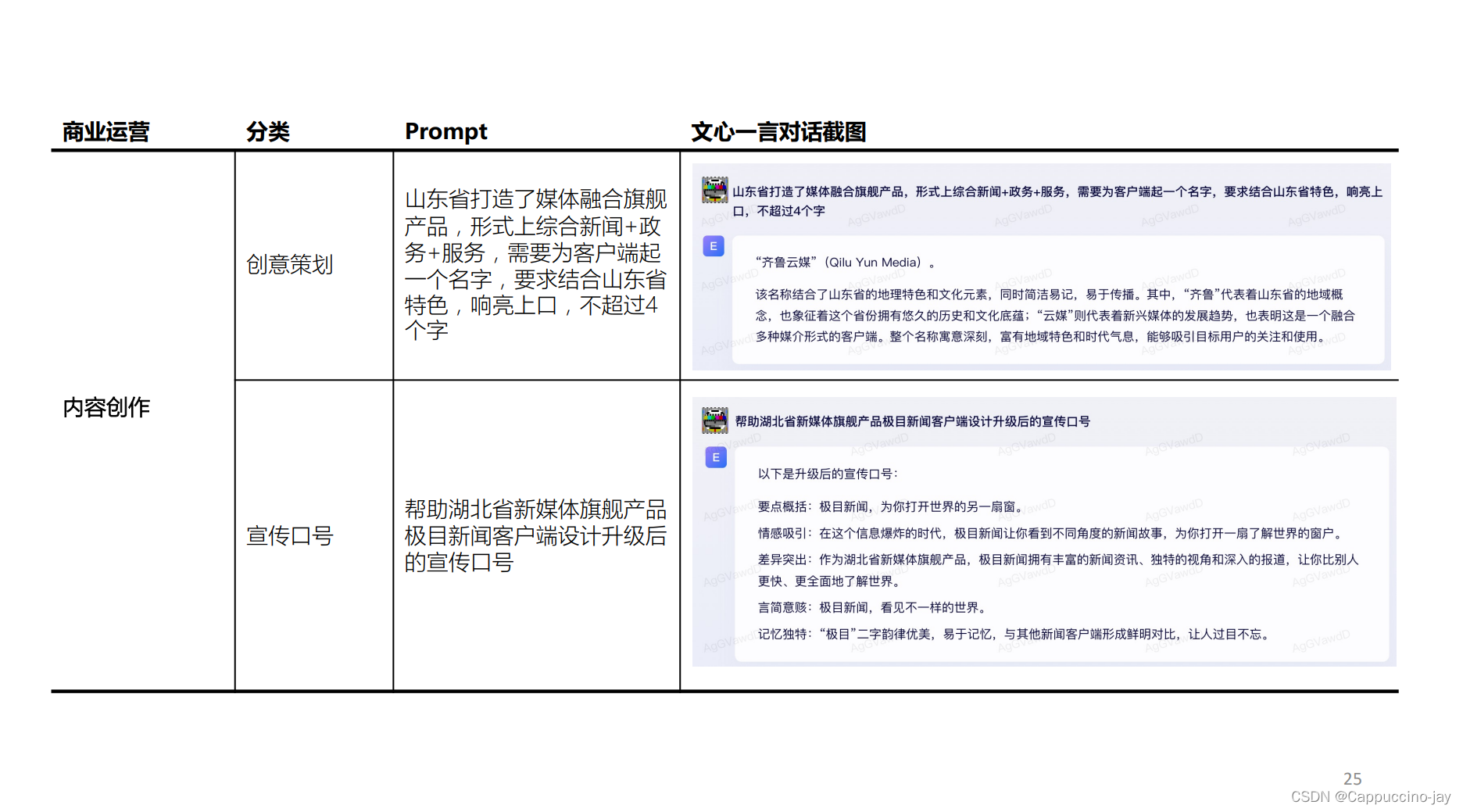Select the Prompt column header

(446, 131)
